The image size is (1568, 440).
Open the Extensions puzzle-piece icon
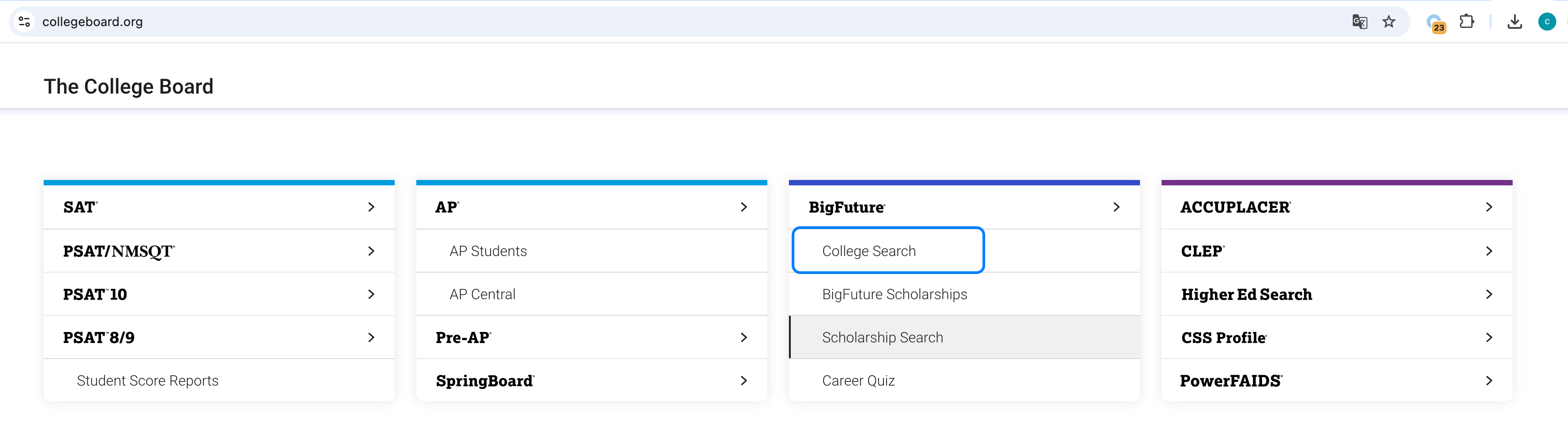point(1467,22)
